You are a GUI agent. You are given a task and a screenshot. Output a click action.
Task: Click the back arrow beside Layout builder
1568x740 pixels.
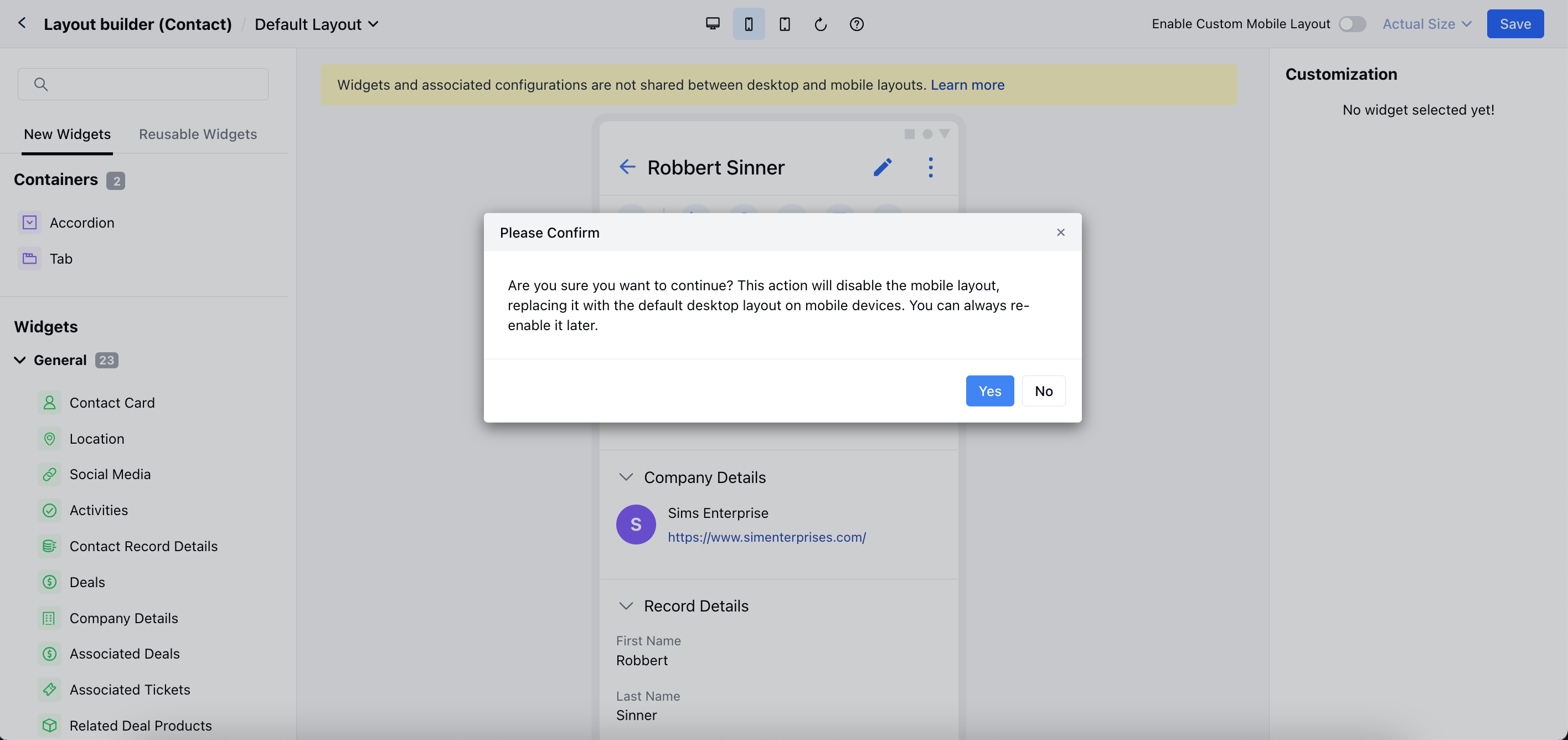[x=22, y=23]
